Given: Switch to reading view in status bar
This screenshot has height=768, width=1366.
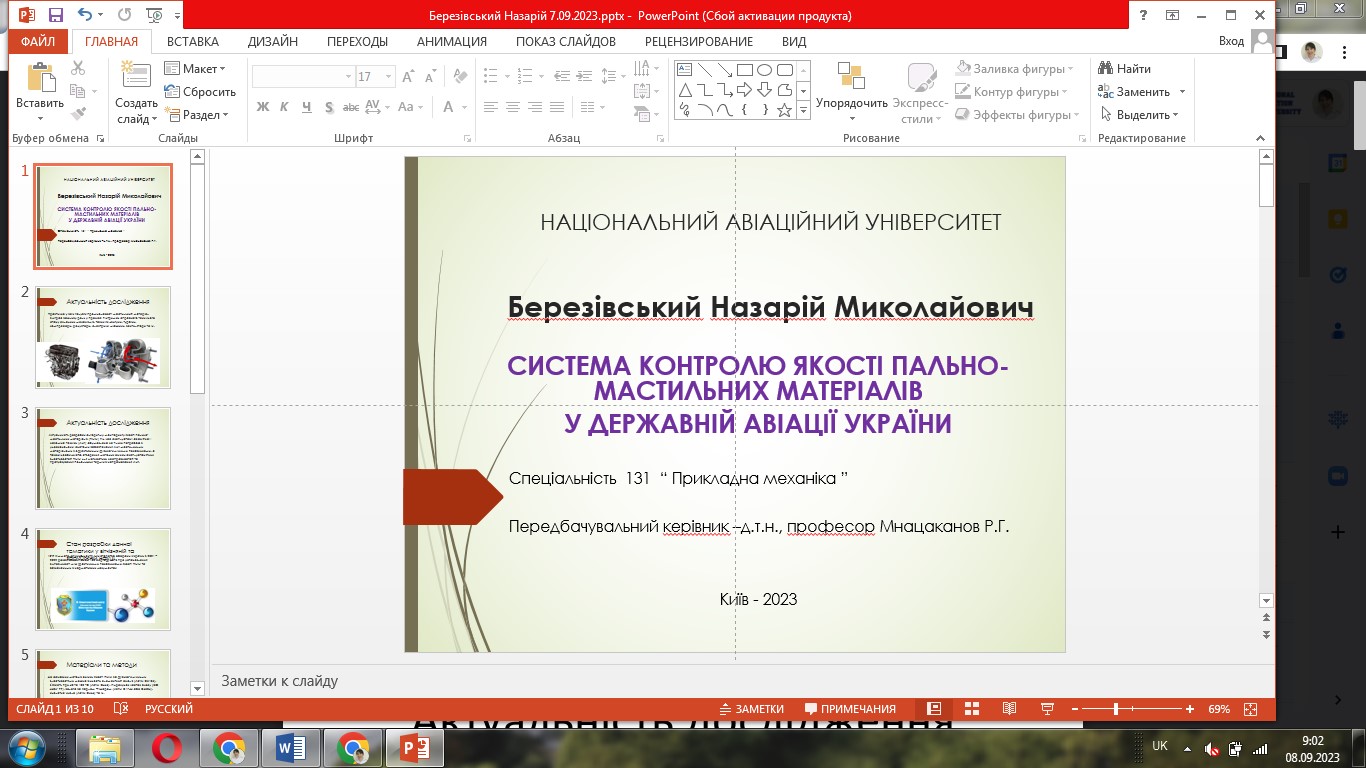Looking at the screenshot, I should [1009, 709].
